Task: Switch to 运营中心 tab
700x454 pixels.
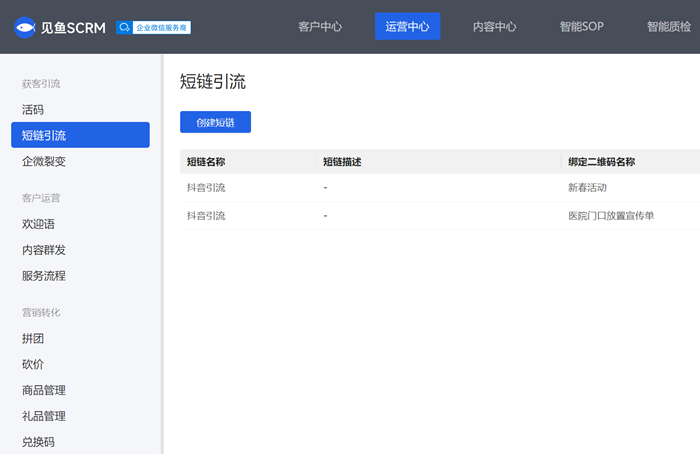Action: [407, 27]
